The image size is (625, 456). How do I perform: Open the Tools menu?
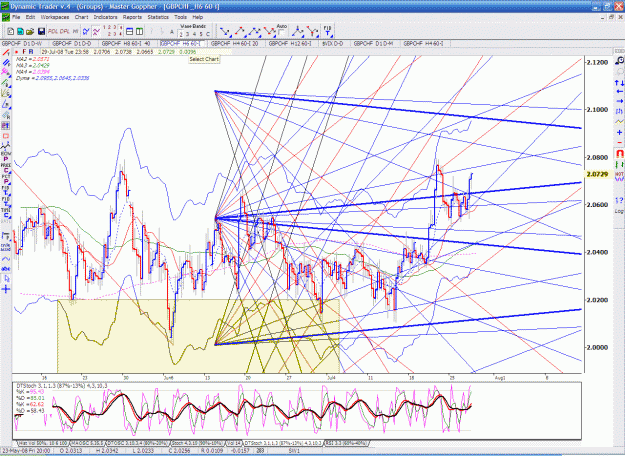coord(180,17)
